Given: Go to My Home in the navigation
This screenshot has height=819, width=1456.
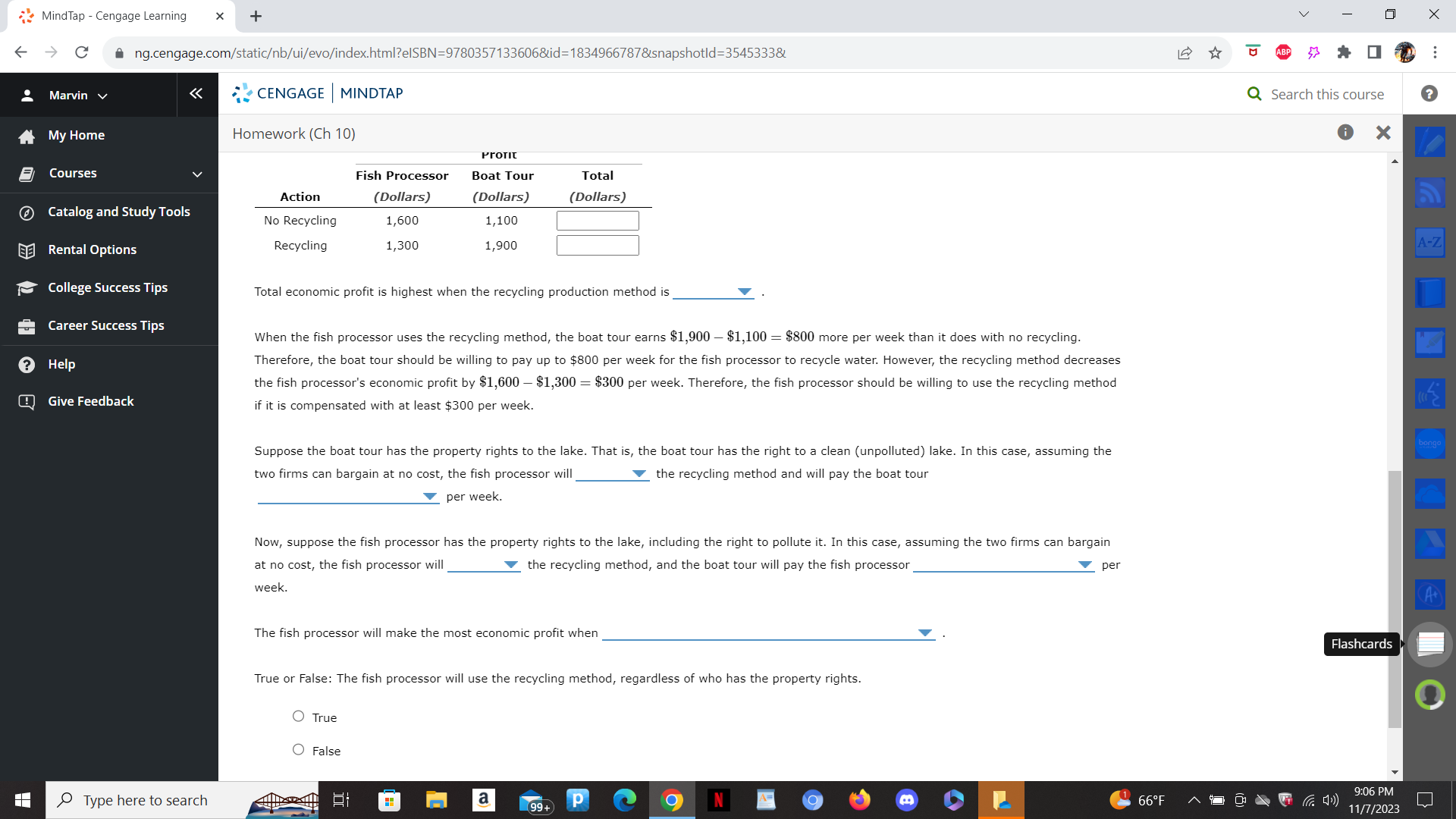Looking at the screenshot, I should 76,135.
